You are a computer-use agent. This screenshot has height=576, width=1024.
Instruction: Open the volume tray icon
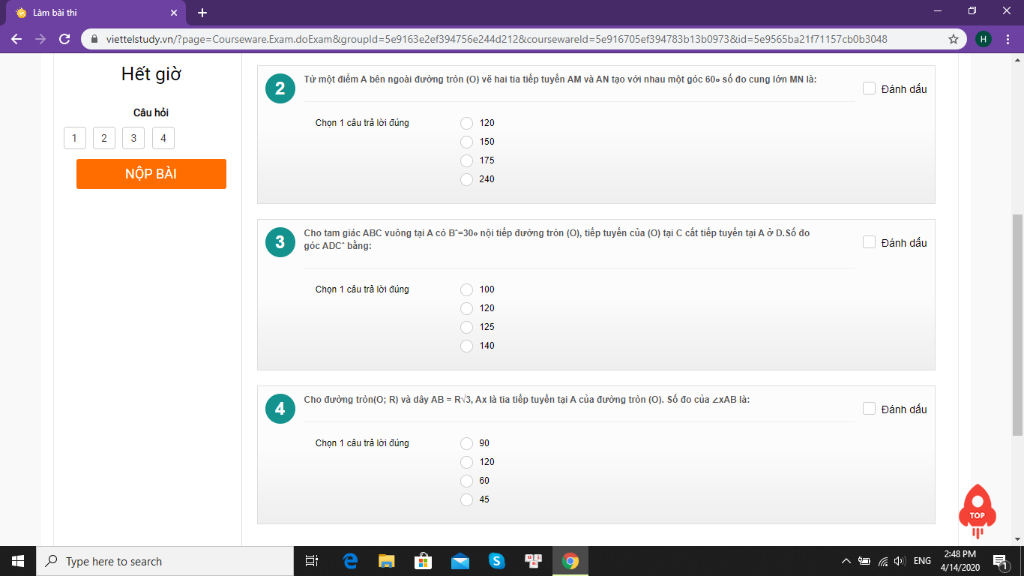pyautogui.click(x=899, y=561)
